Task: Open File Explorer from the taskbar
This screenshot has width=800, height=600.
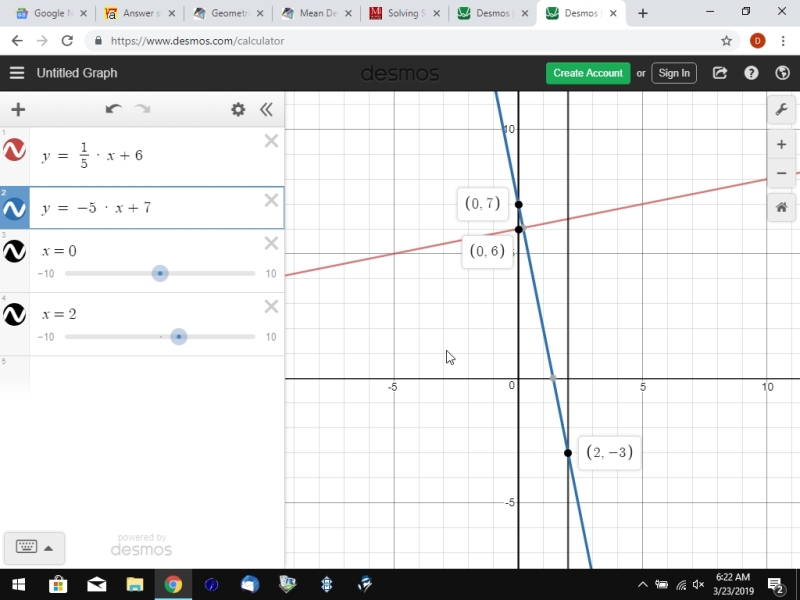Action: [135, 584]
